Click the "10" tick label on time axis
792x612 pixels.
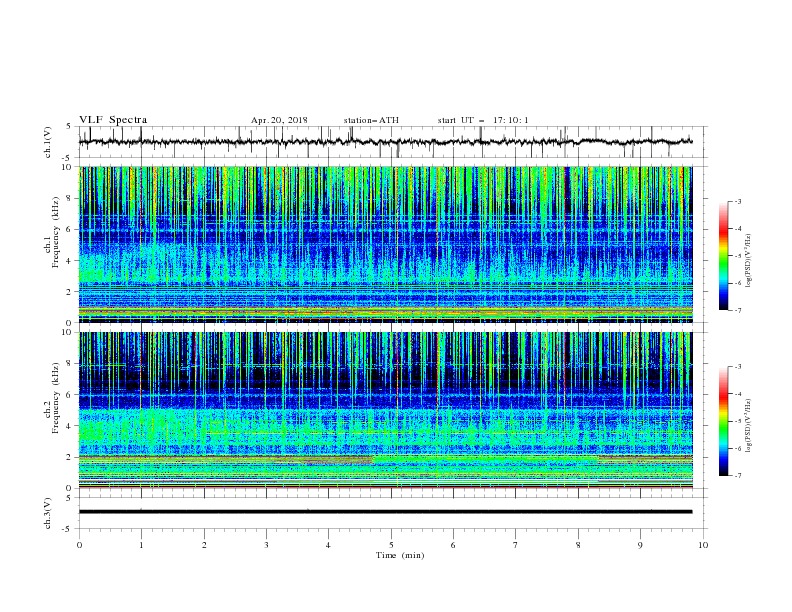(703, 545)
